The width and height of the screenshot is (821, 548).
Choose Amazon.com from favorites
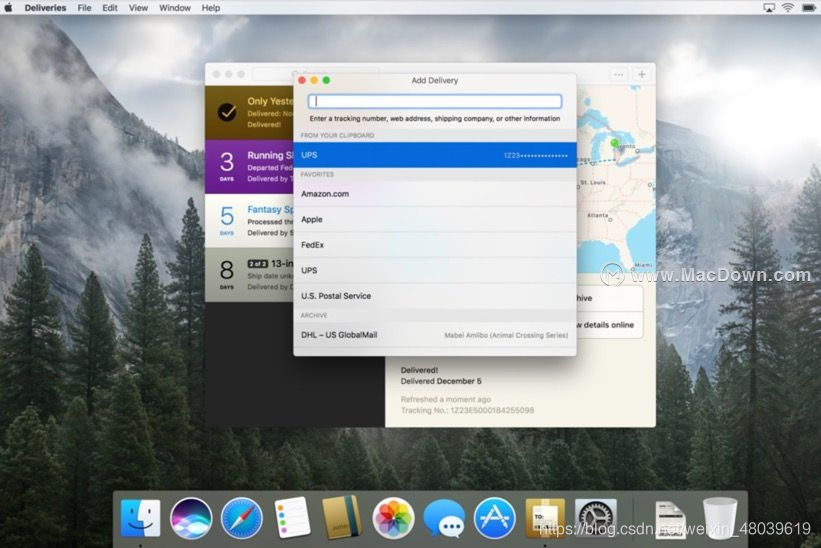(x=435, y=194)
